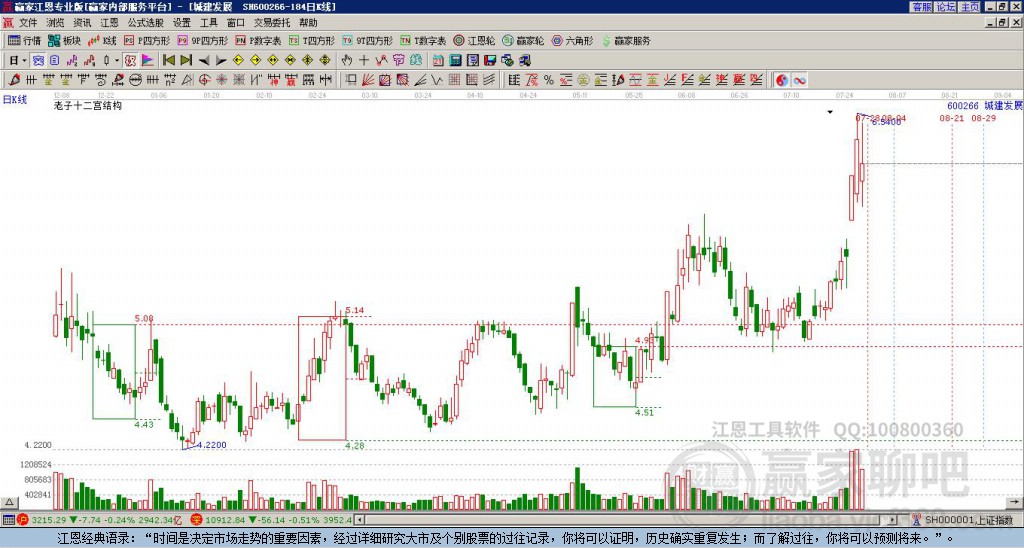The height and width of the screenshot is (548, 1024).
Task: Click the SH000001 上证指数 status entry
Action: tap(968, 520)
